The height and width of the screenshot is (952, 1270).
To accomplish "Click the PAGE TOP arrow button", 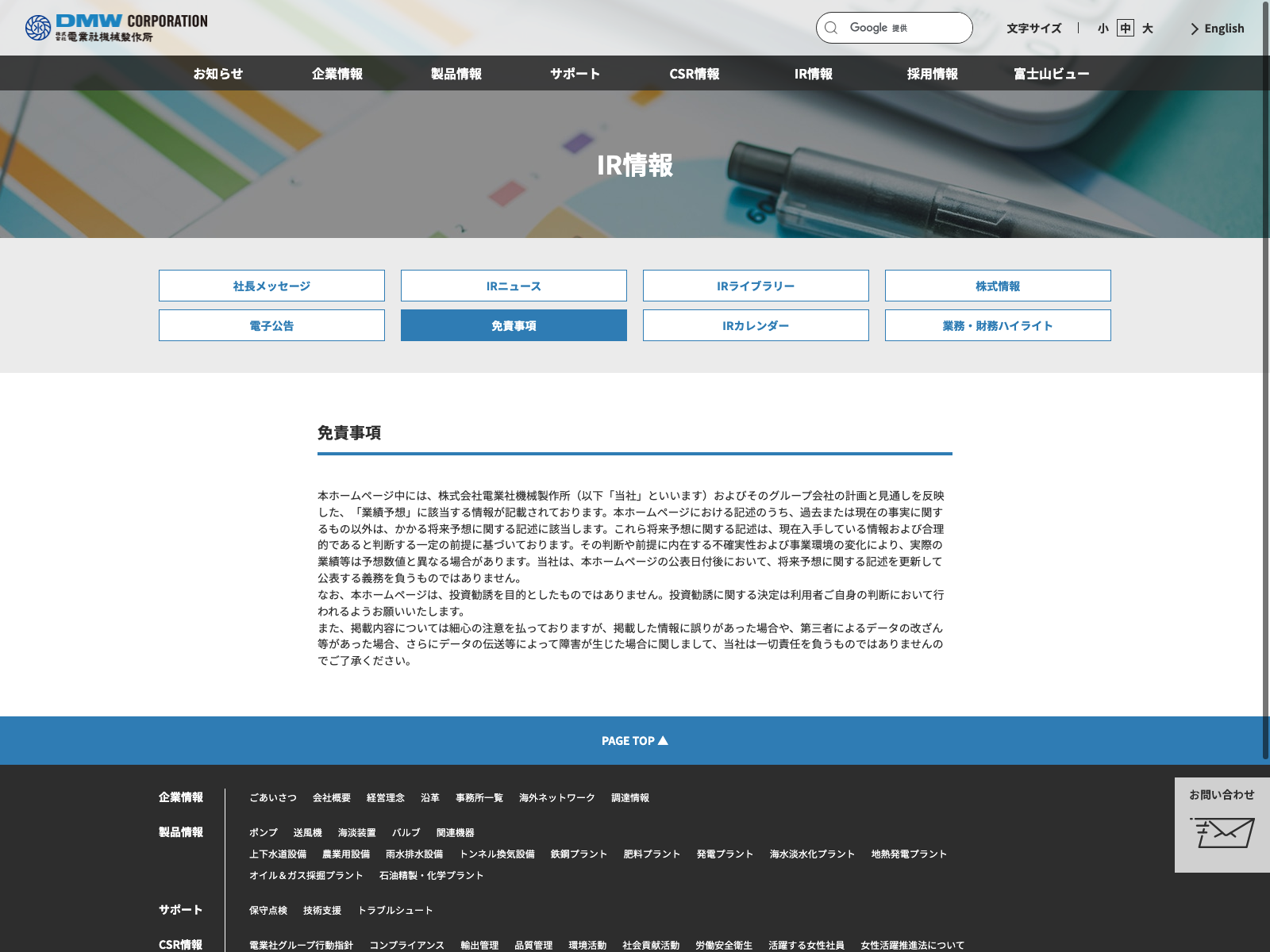I will [634, 740].
